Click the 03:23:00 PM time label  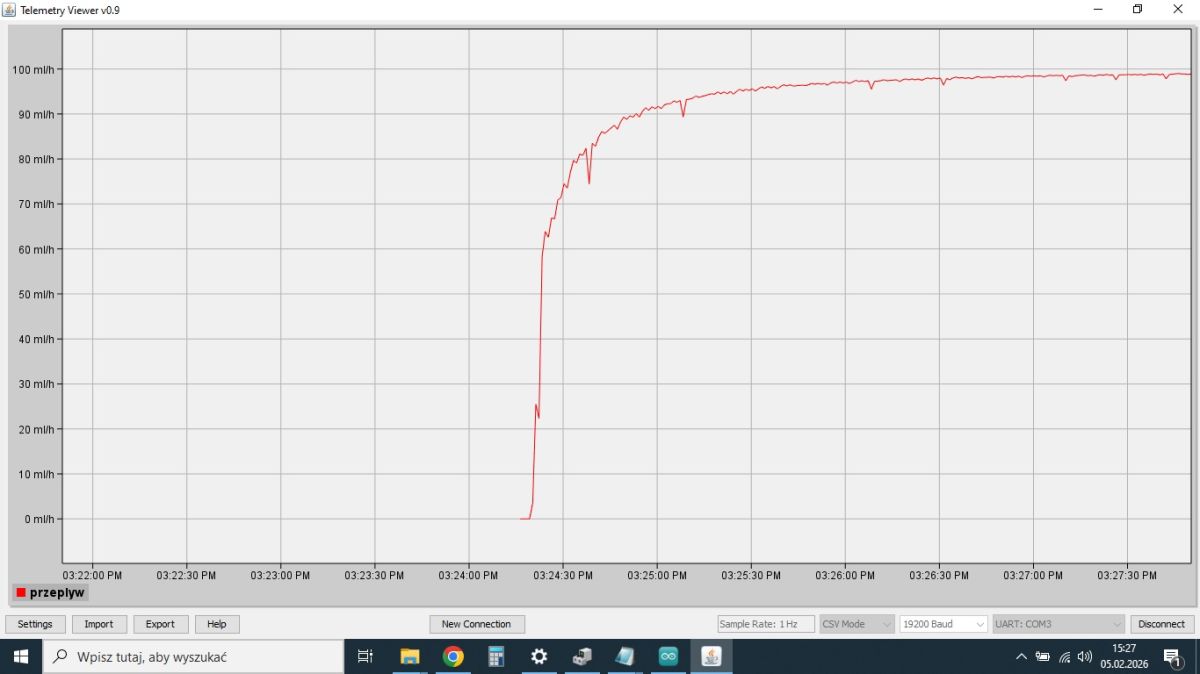pyautogui.click(x=280, y=575)
